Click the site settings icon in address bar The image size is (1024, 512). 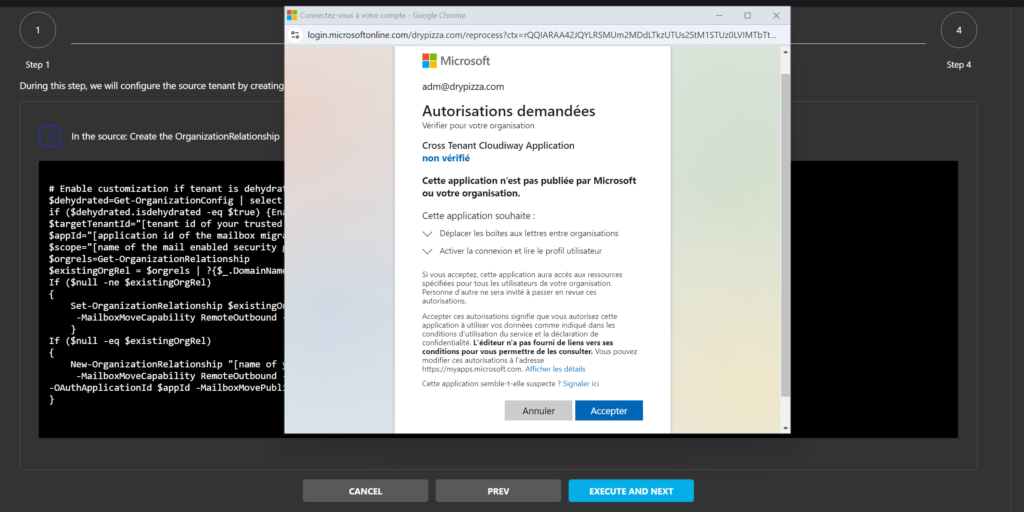coord(295,35)
